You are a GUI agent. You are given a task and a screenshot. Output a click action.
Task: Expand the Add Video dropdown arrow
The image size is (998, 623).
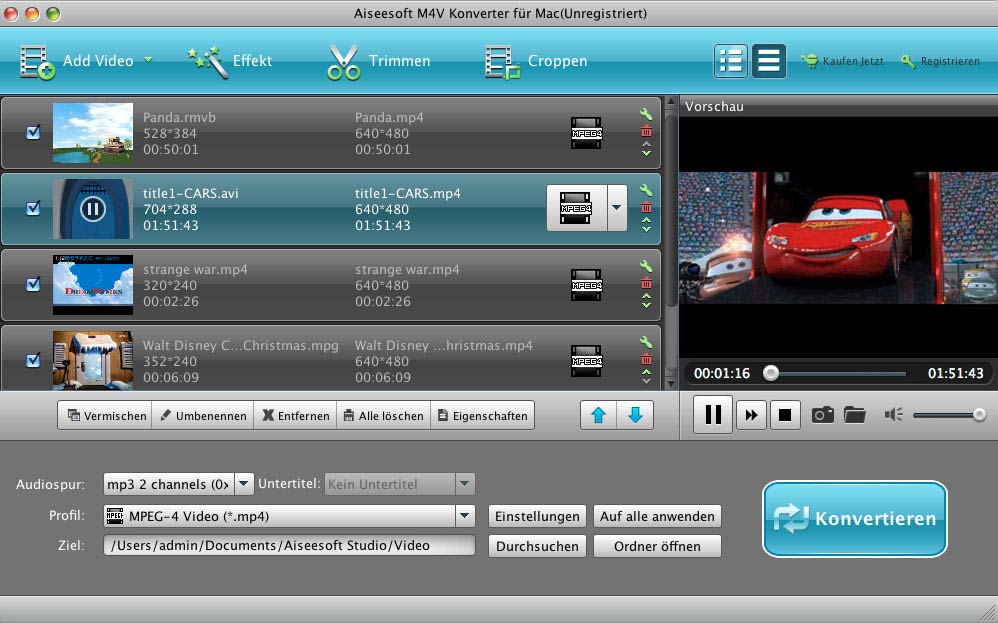[148, 60]
